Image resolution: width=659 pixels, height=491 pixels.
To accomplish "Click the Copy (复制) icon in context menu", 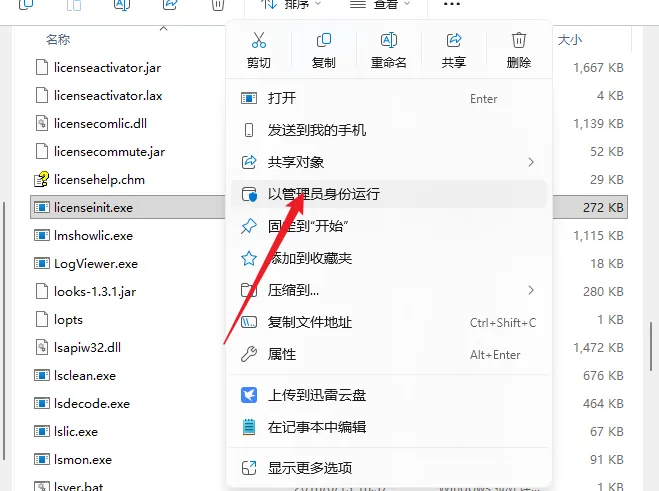I will 324,40.
